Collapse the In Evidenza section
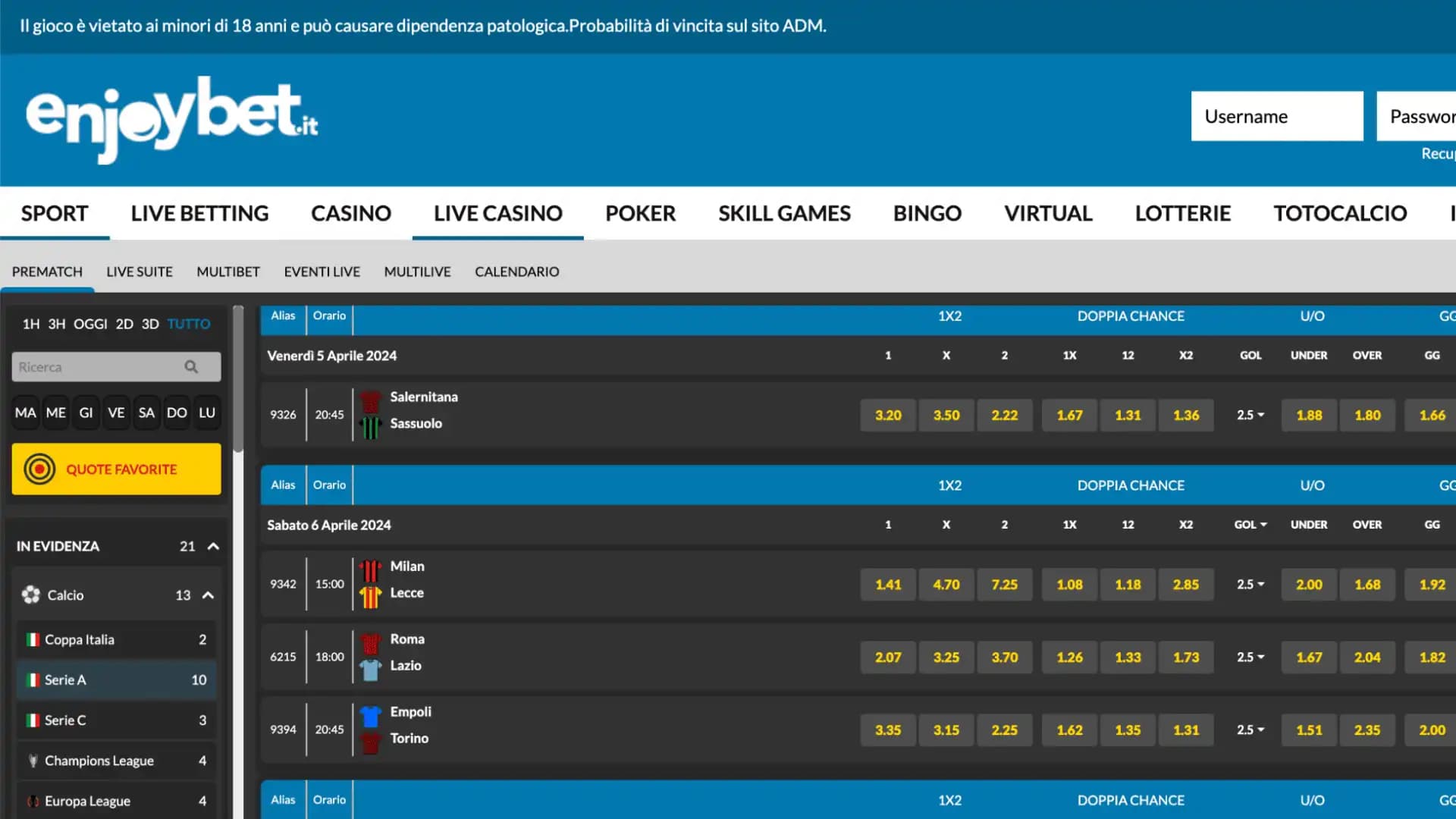This screenshot has width=1456, height=819. click(213, 546)
